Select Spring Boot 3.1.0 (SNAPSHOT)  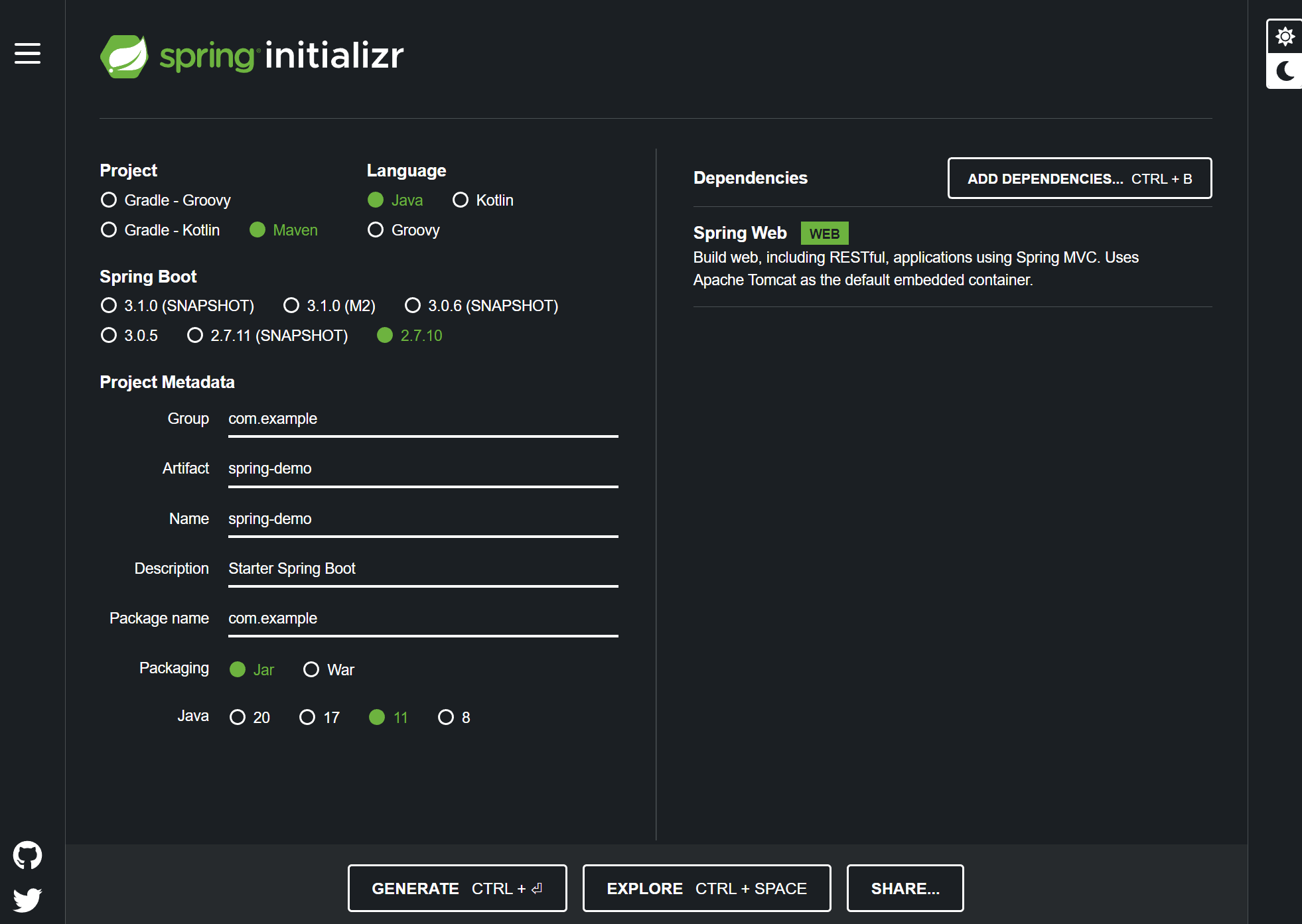pos(177,306)
